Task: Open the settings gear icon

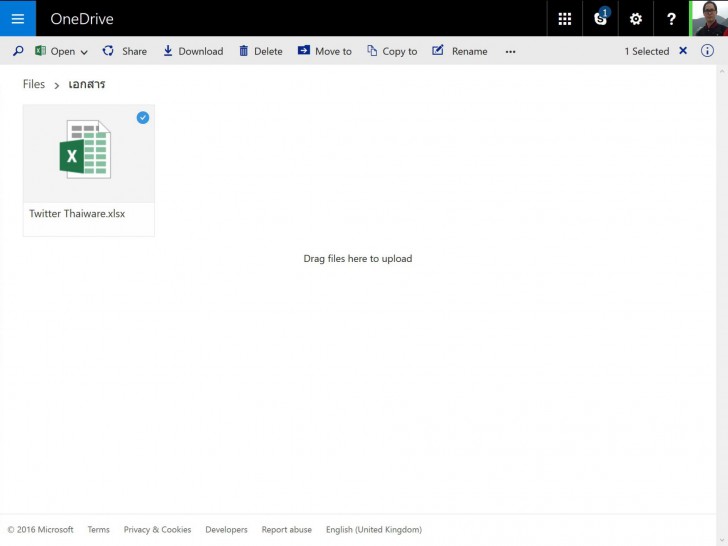Action: 636,19
